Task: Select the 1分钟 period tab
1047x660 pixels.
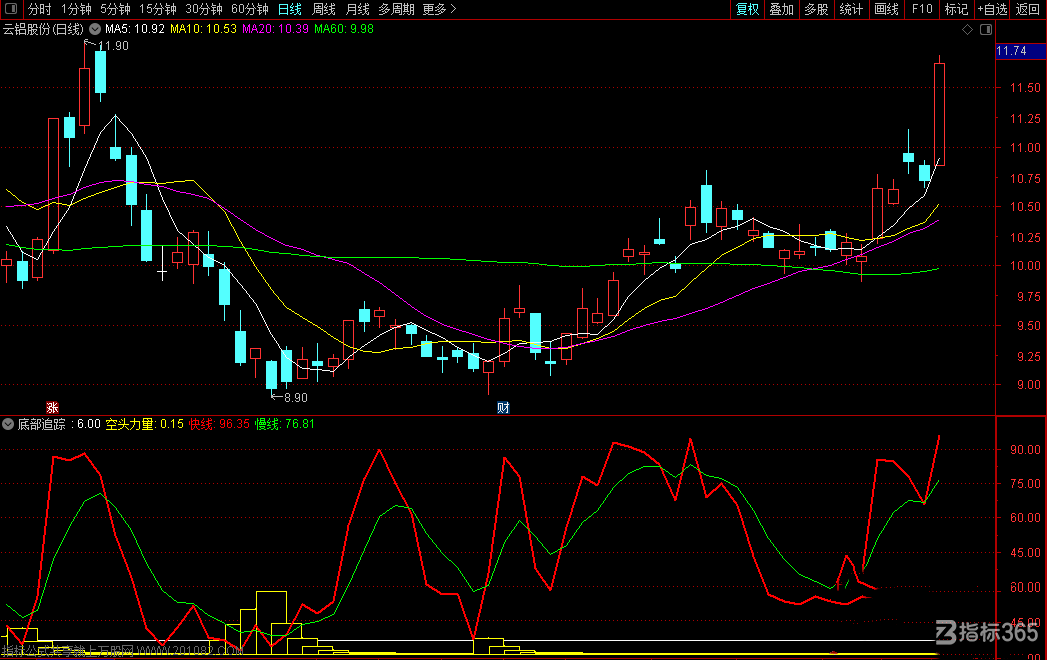Action: pyautogui.click(x=76, y=9)
